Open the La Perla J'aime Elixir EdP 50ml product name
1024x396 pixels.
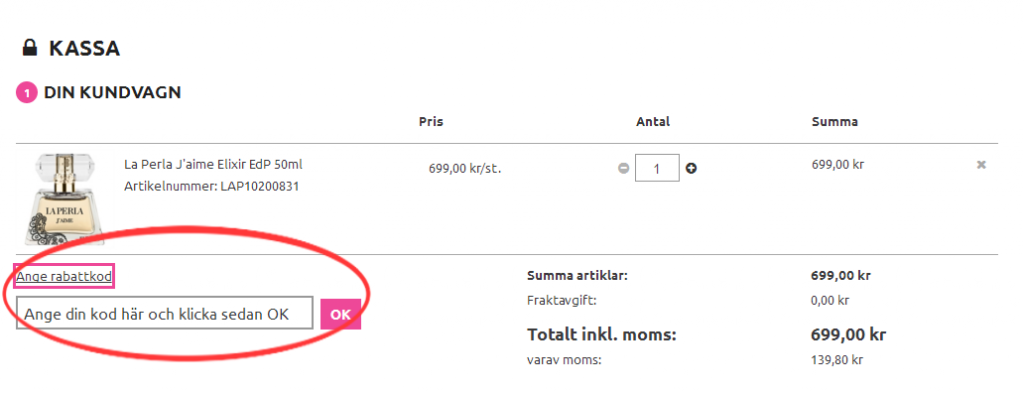pyautogui.click(x=213, y=165)
